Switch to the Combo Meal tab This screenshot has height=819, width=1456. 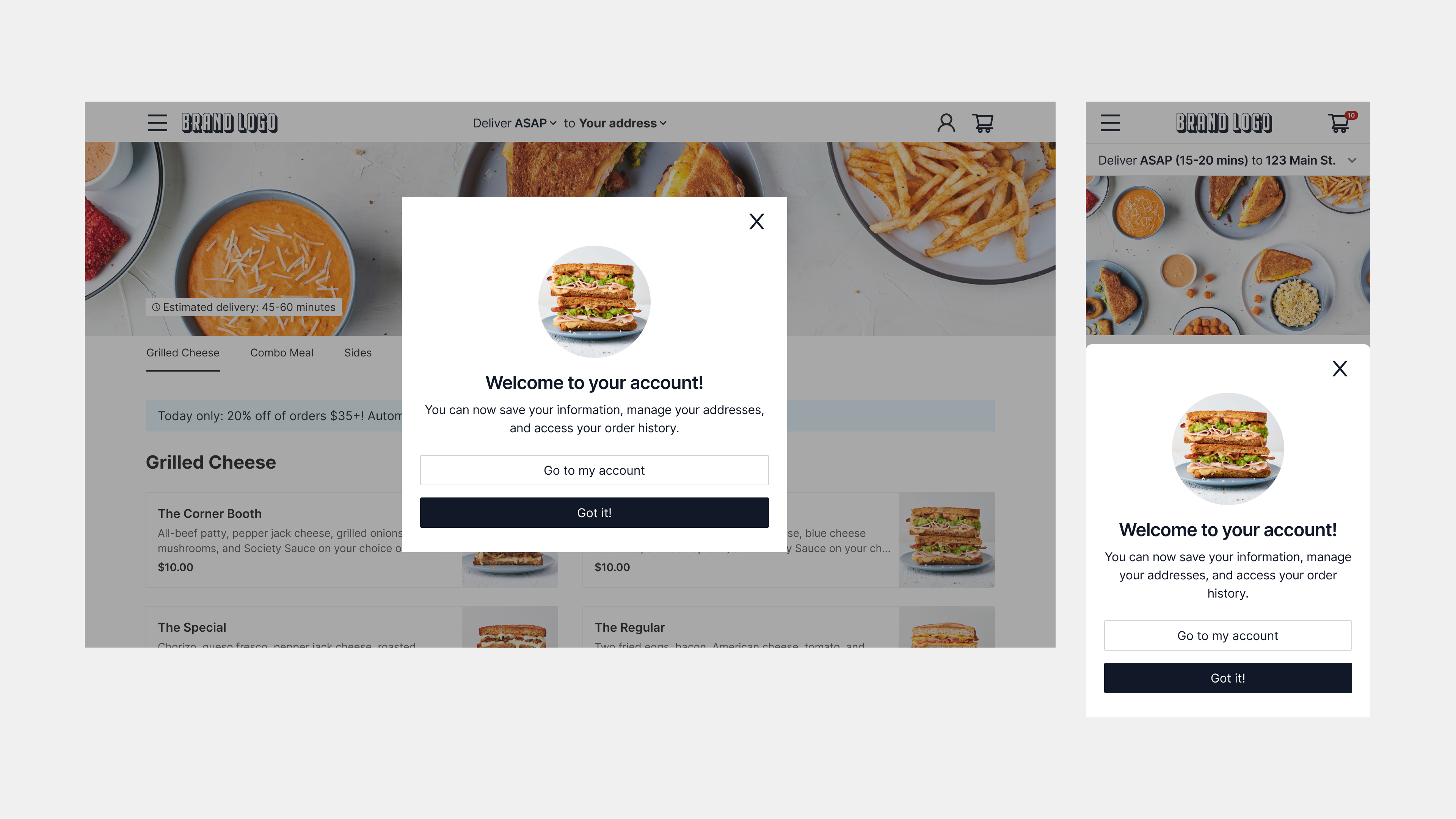click(x=281, y=353)
